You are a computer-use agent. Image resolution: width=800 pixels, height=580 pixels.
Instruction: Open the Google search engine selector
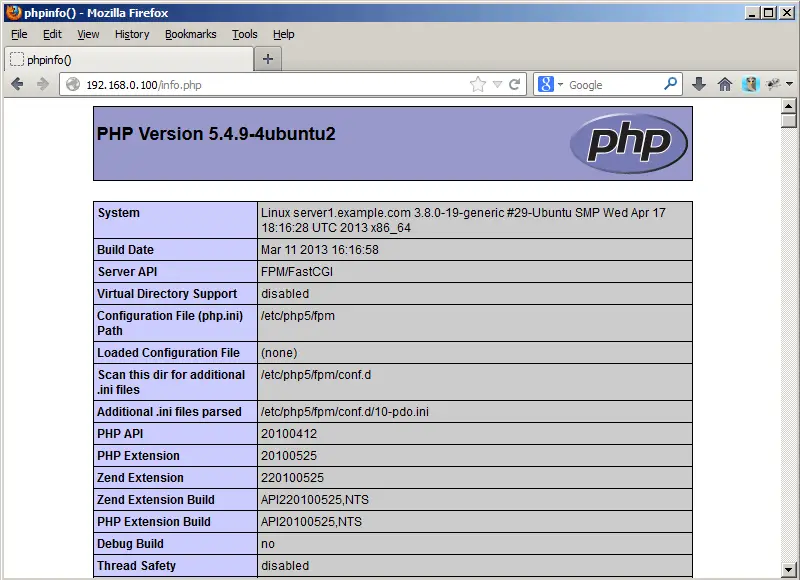551,84
